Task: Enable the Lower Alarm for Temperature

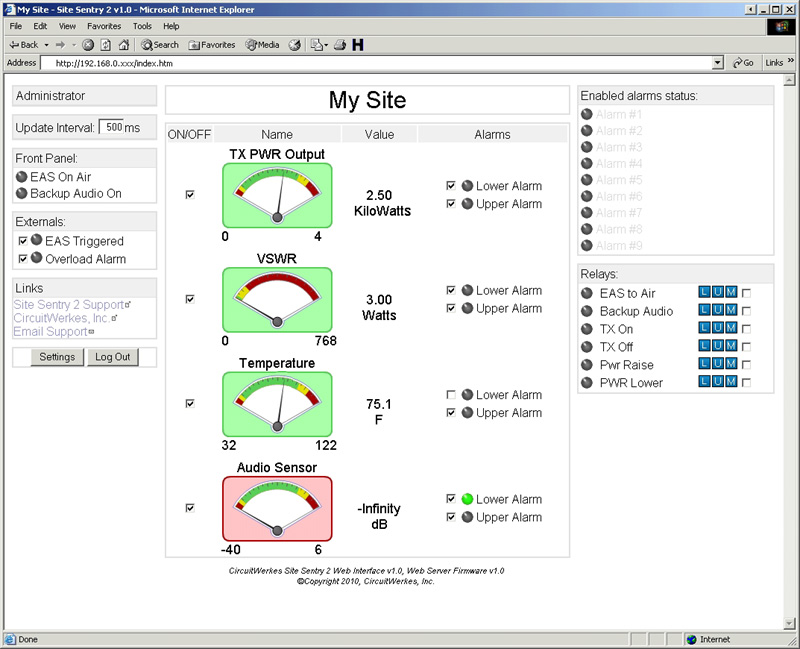Action: point(453,394)
